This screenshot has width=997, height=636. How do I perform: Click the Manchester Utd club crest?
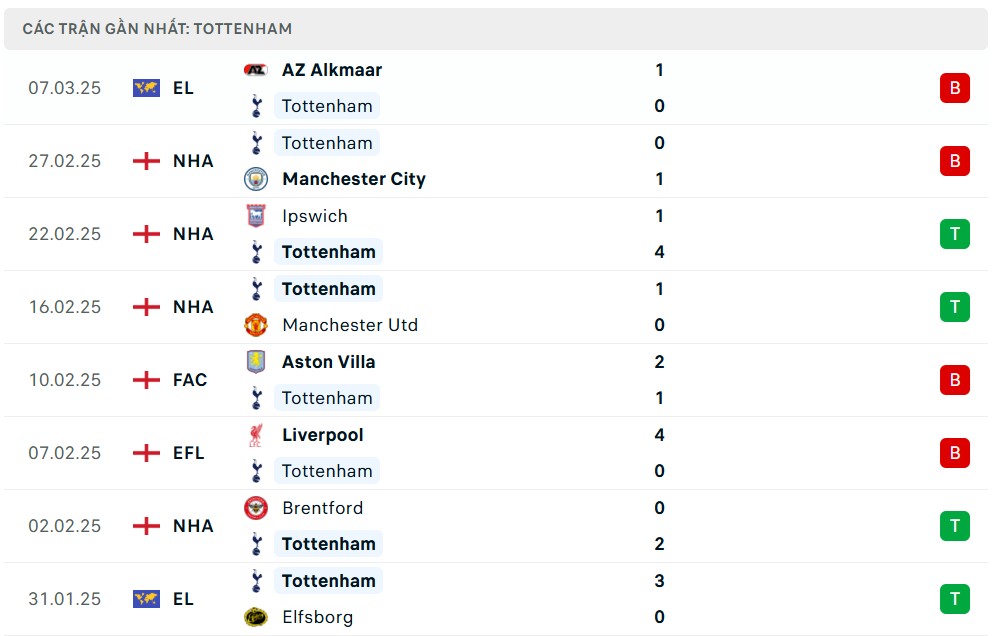click(256, 325)
